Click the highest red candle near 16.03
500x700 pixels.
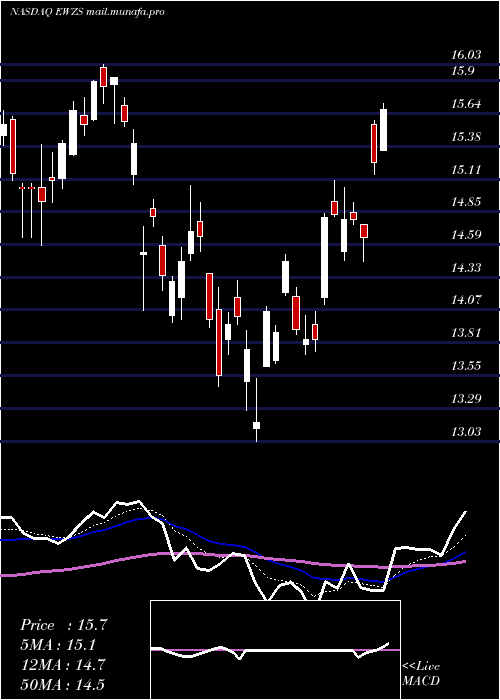tap(104, 76)
